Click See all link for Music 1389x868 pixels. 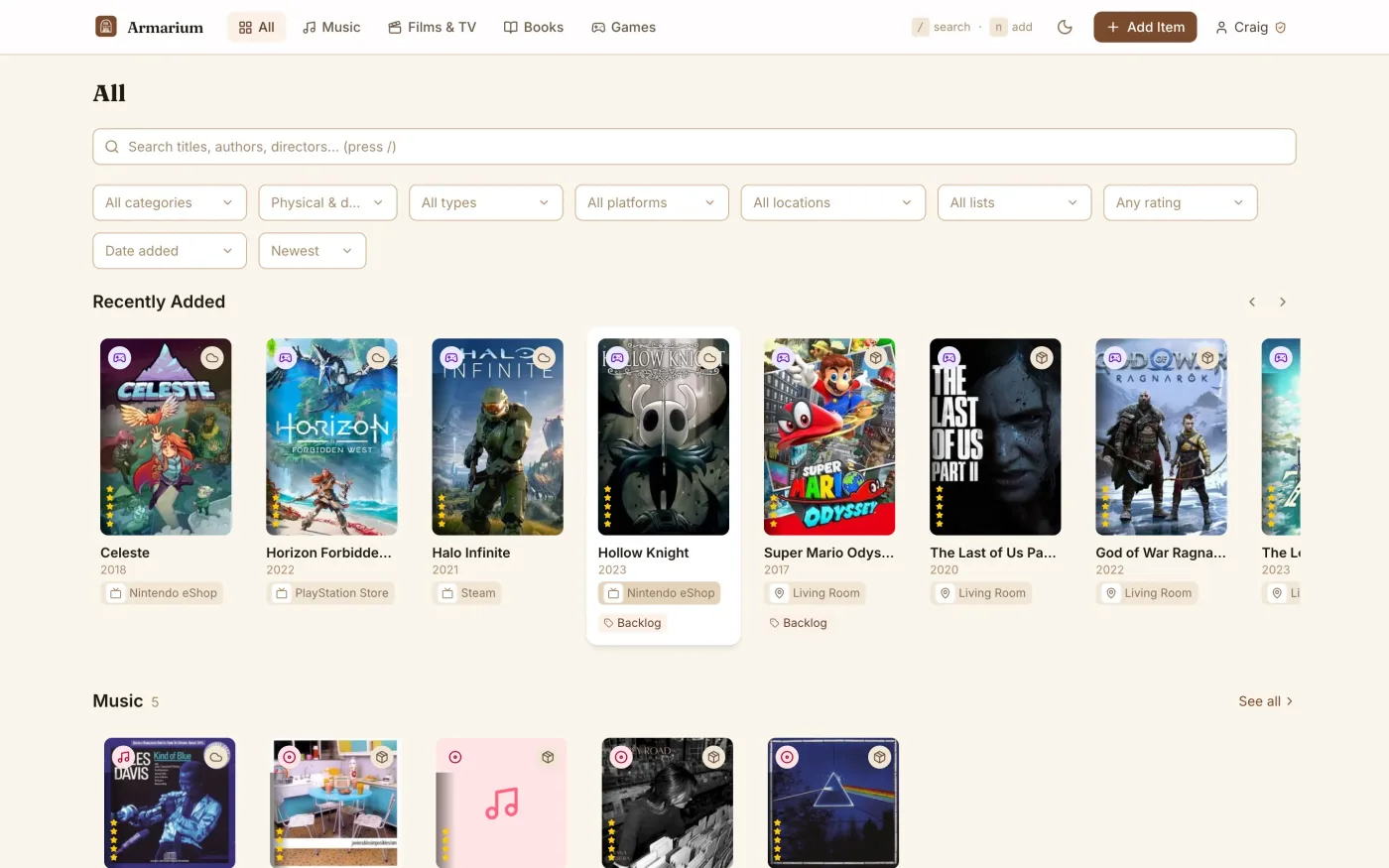[1266, 701]
